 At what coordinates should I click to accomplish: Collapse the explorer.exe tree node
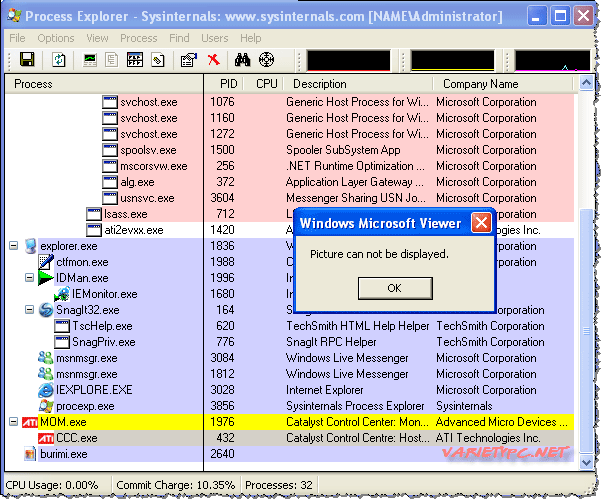pyautogui.click(x=13, y=246)
